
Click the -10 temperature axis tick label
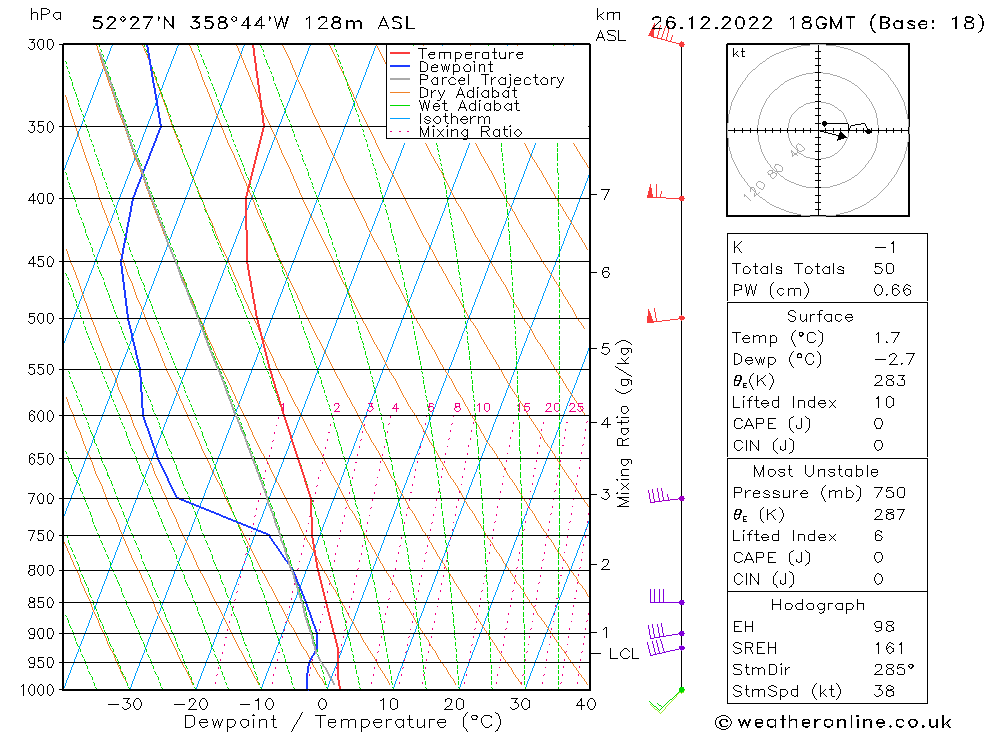click(256, 704)
